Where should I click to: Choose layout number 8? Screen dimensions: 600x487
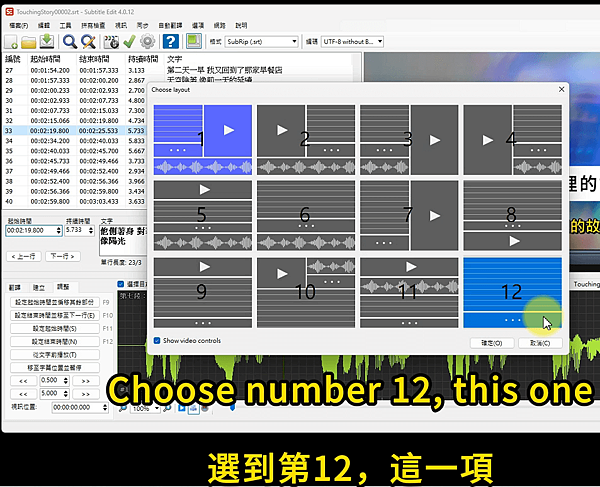click(x=512, y=215)
